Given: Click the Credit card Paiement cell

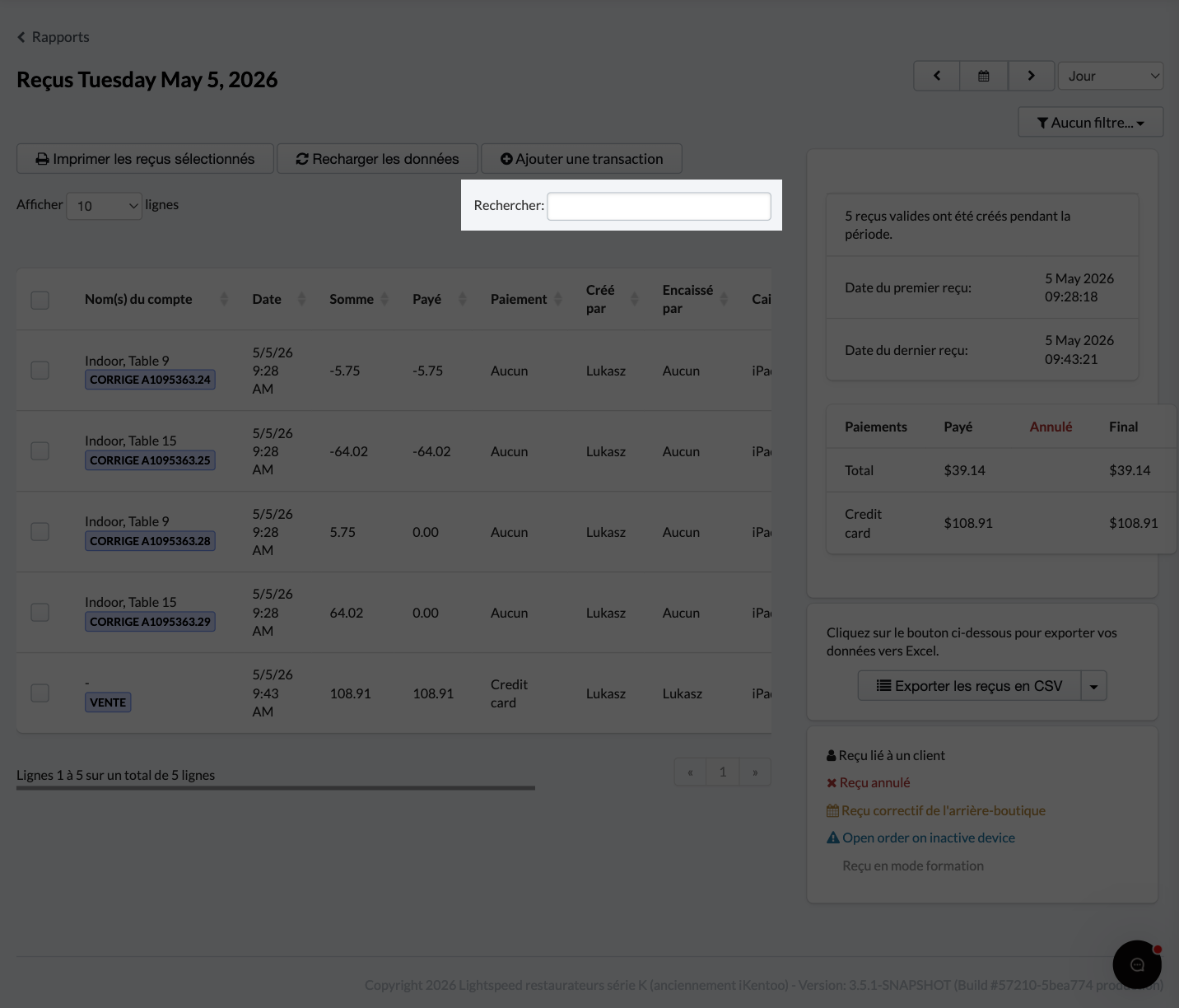Looking at the screenshot, I should tap(509, 693).
